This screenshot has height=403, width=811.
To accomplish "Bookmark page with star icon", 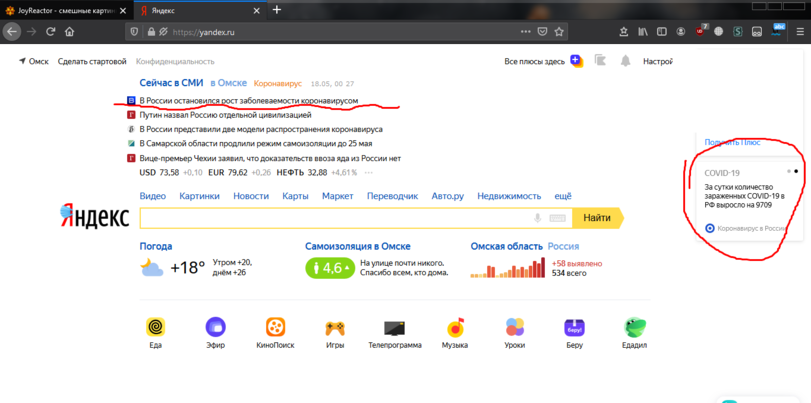I will pos(559,32).
